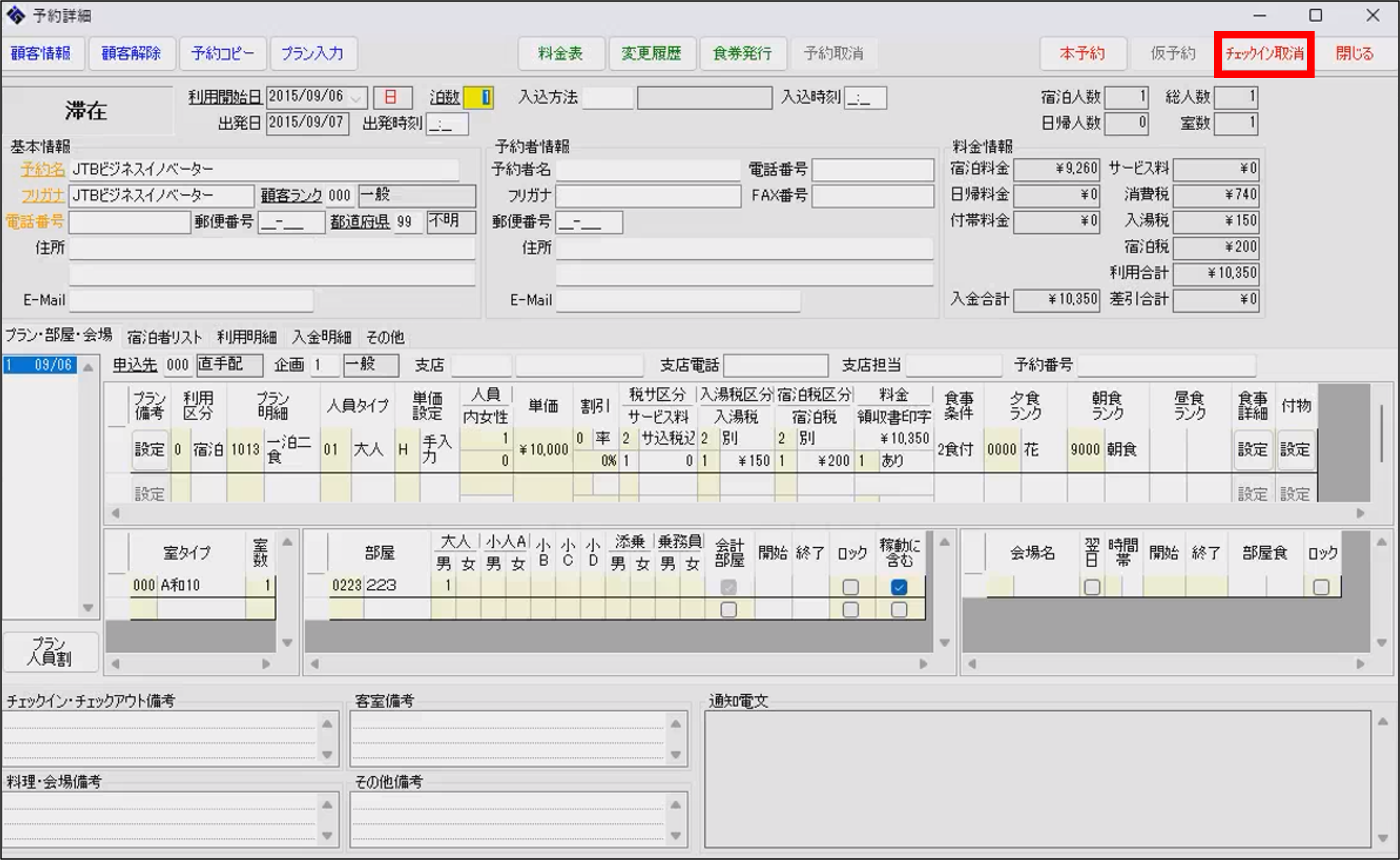This screenshot has width=1400, height=860.
Task: Click the app logo in the title bar
Action: (x=16, y=15)
